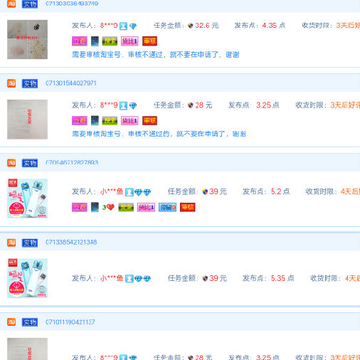Open publisher 小***鱼 in the 5.35 点 task
The height and width of the screenshot is (360, 360).
(112, 278)
